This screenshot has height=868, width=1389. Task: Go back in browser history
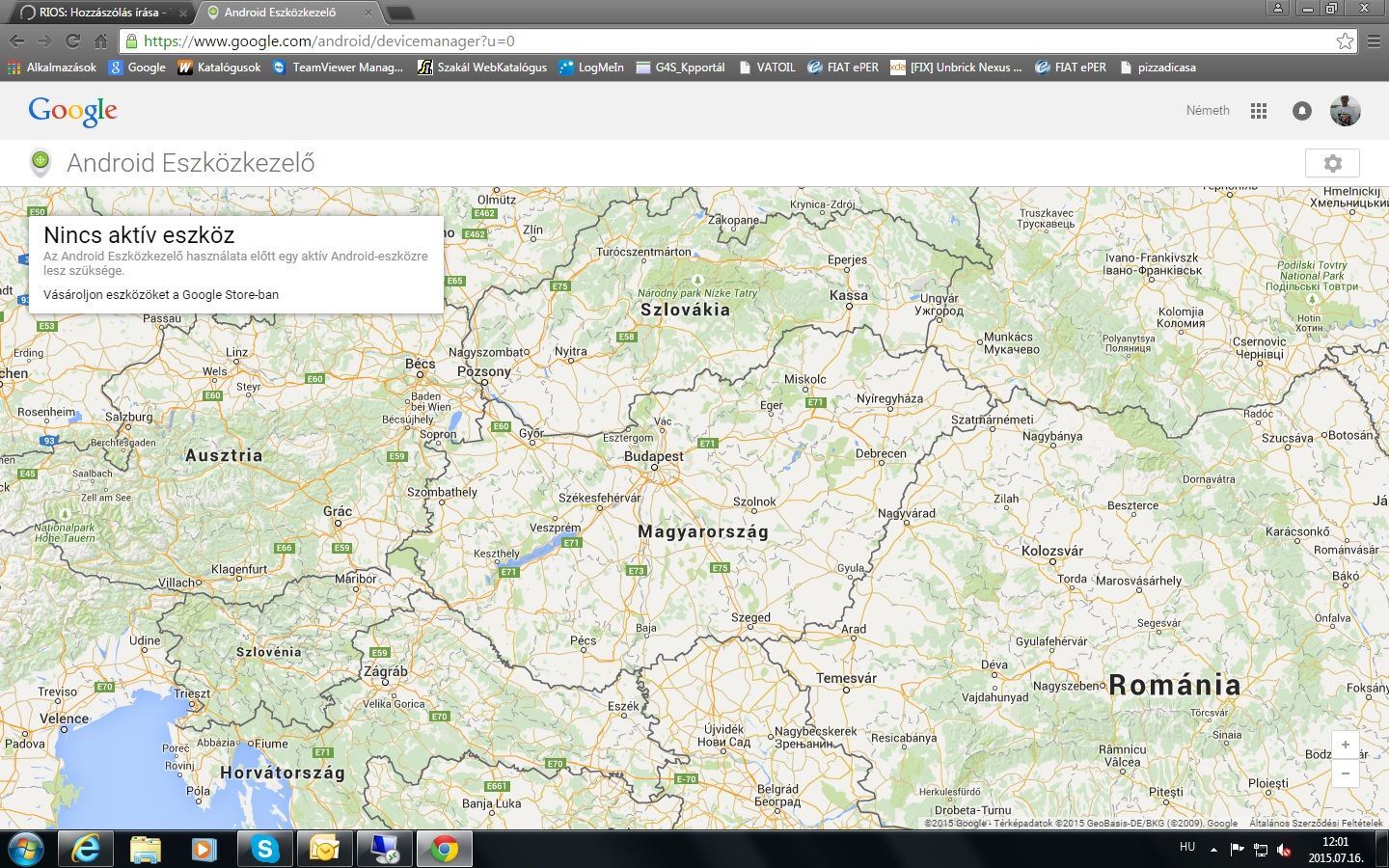pos(16,41)
